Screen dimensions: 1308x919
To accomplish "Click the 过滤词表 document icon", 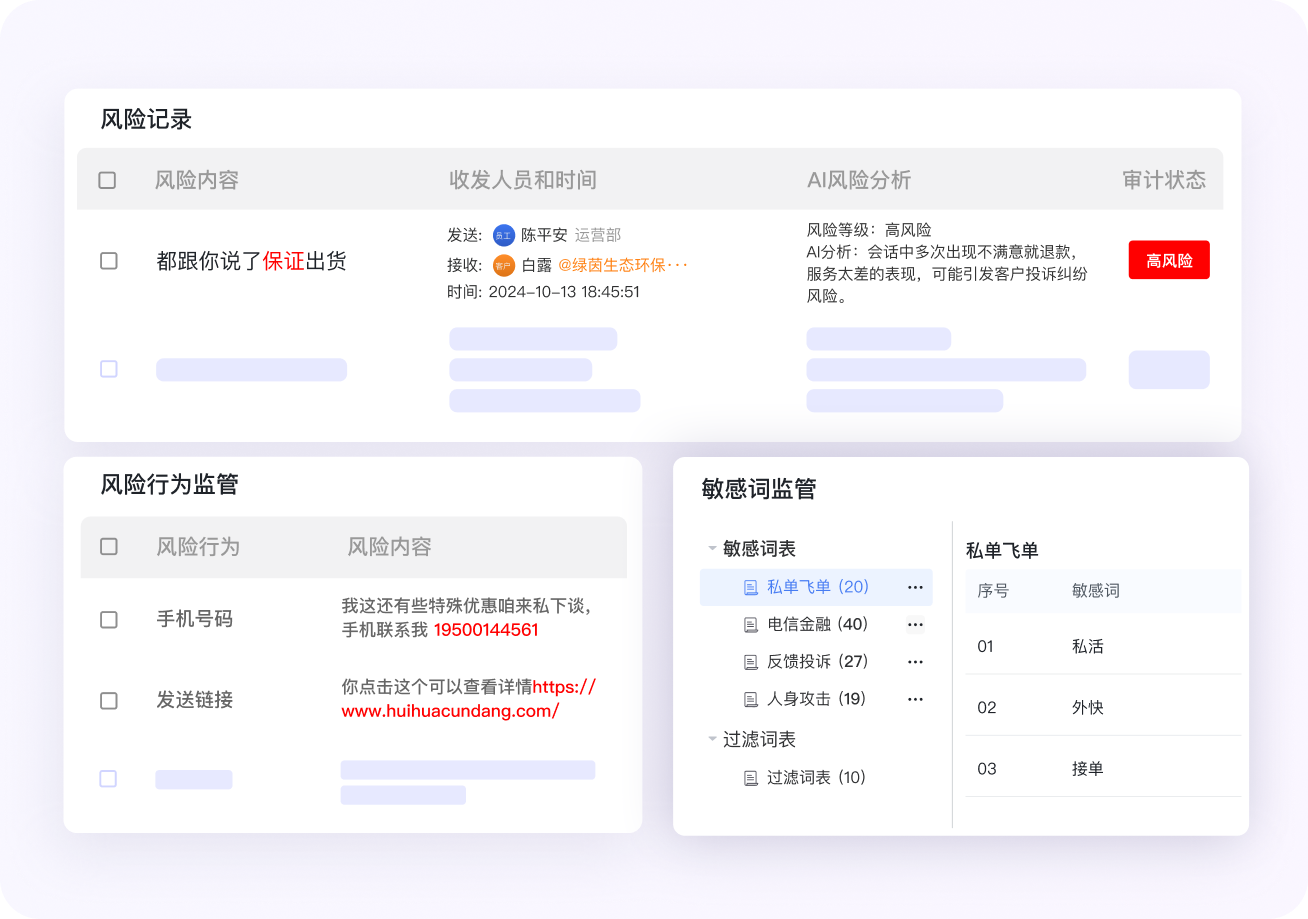I will (751, 777).
